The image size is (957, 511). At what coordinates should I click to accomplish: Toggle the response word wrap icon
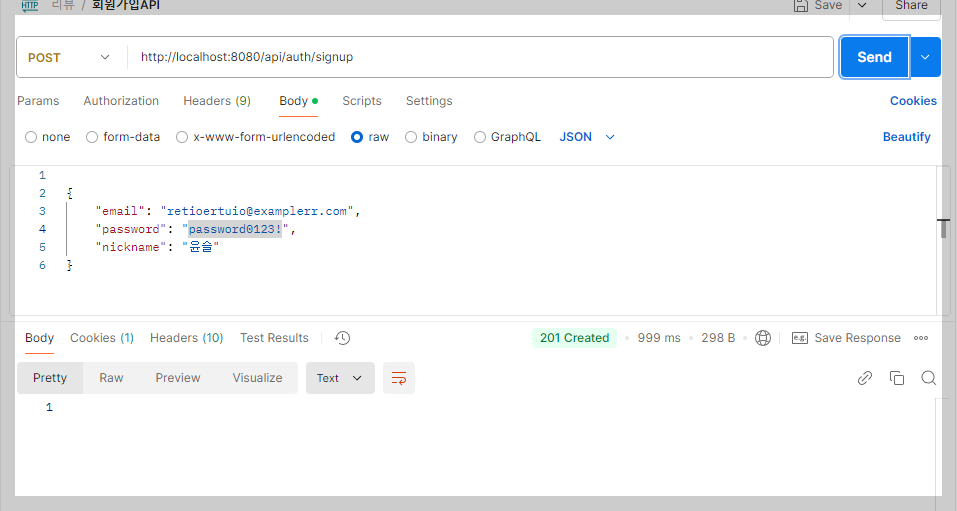coord(399,378)
